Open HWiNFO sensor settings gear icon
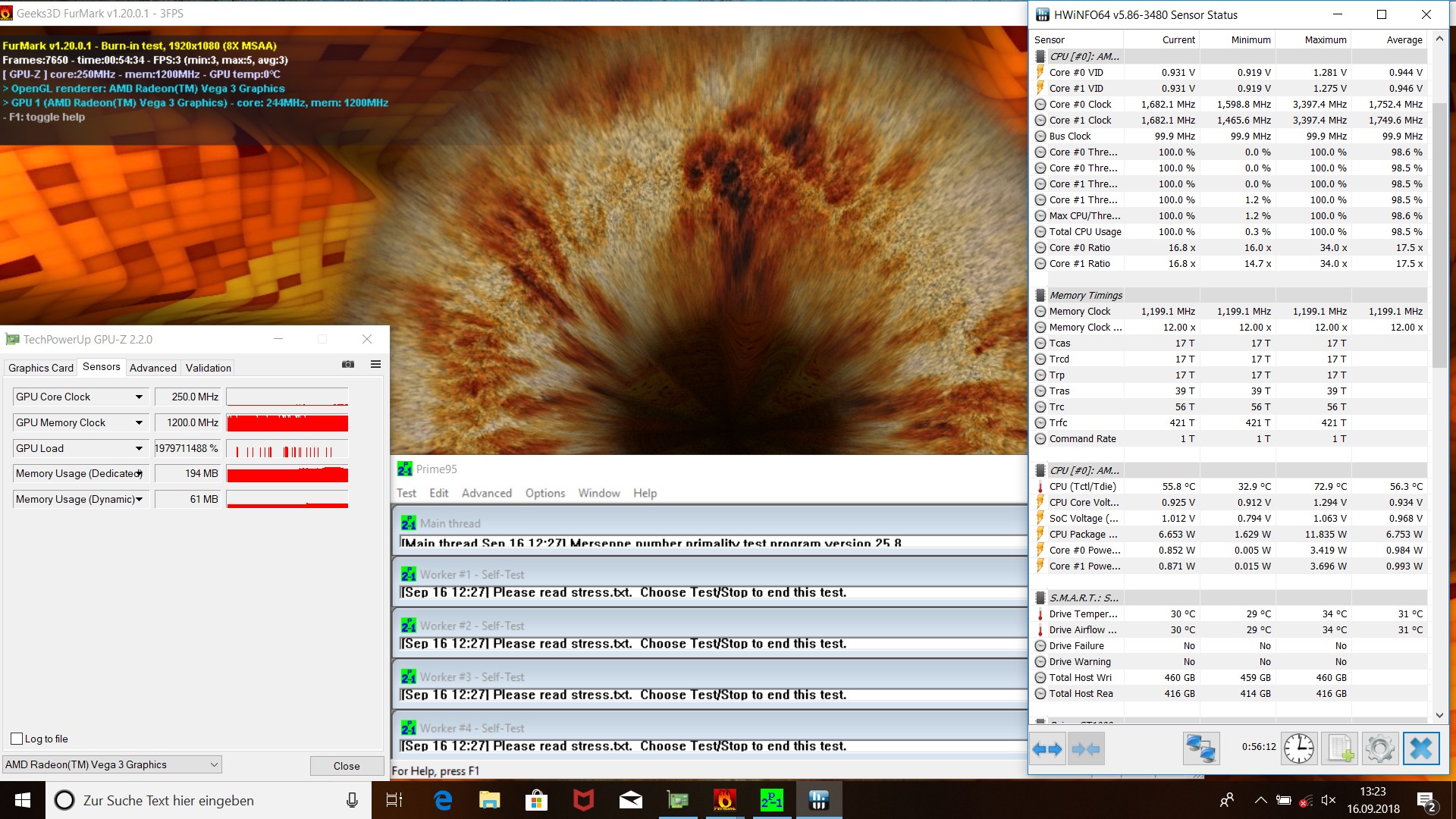This screenshot has width=1456, height=819. pyautogui.click(x=1380, y=748)
